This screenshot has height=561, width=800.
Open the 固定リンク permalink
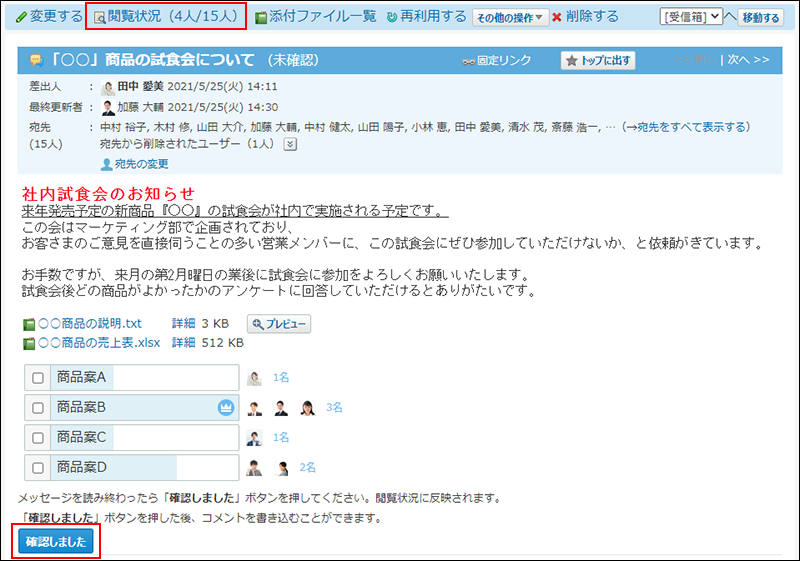click(496, 61)
